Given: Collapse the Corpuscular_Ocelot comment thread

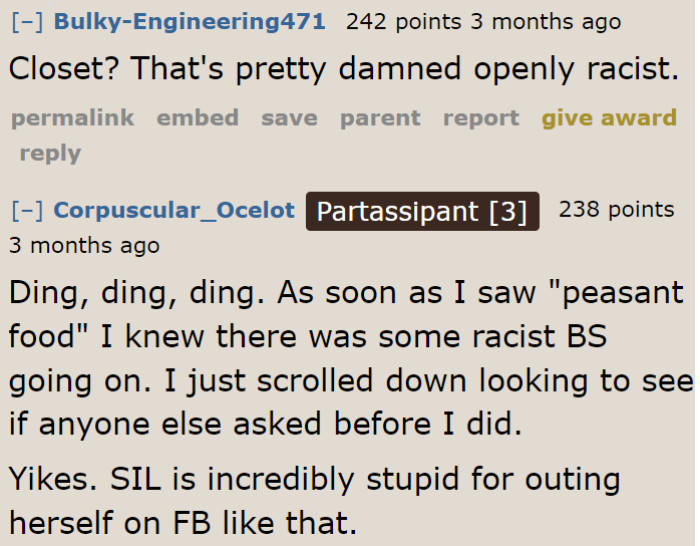Looking at the screenshot, I should click(27, 211).
